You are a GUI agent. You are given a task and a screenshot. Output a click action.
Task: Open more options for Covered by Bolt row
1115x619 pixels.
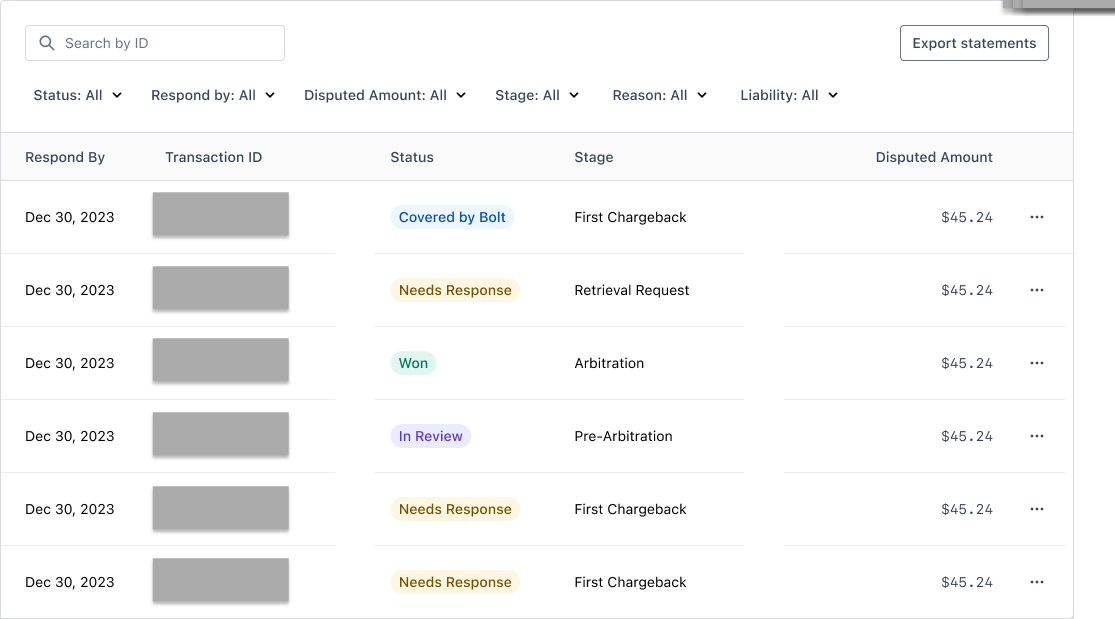tap(1037, 217)
